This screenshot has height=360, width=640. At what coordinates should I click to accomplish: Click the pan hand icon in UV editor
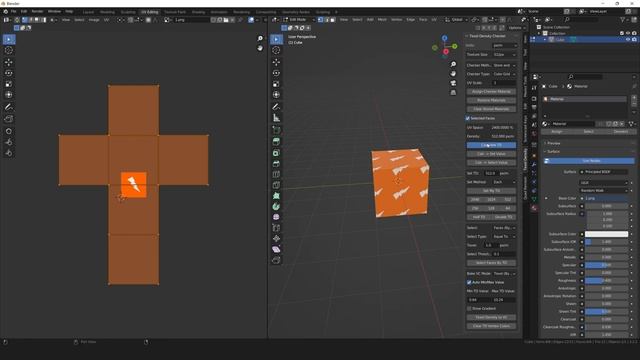(x=260, y=48)
